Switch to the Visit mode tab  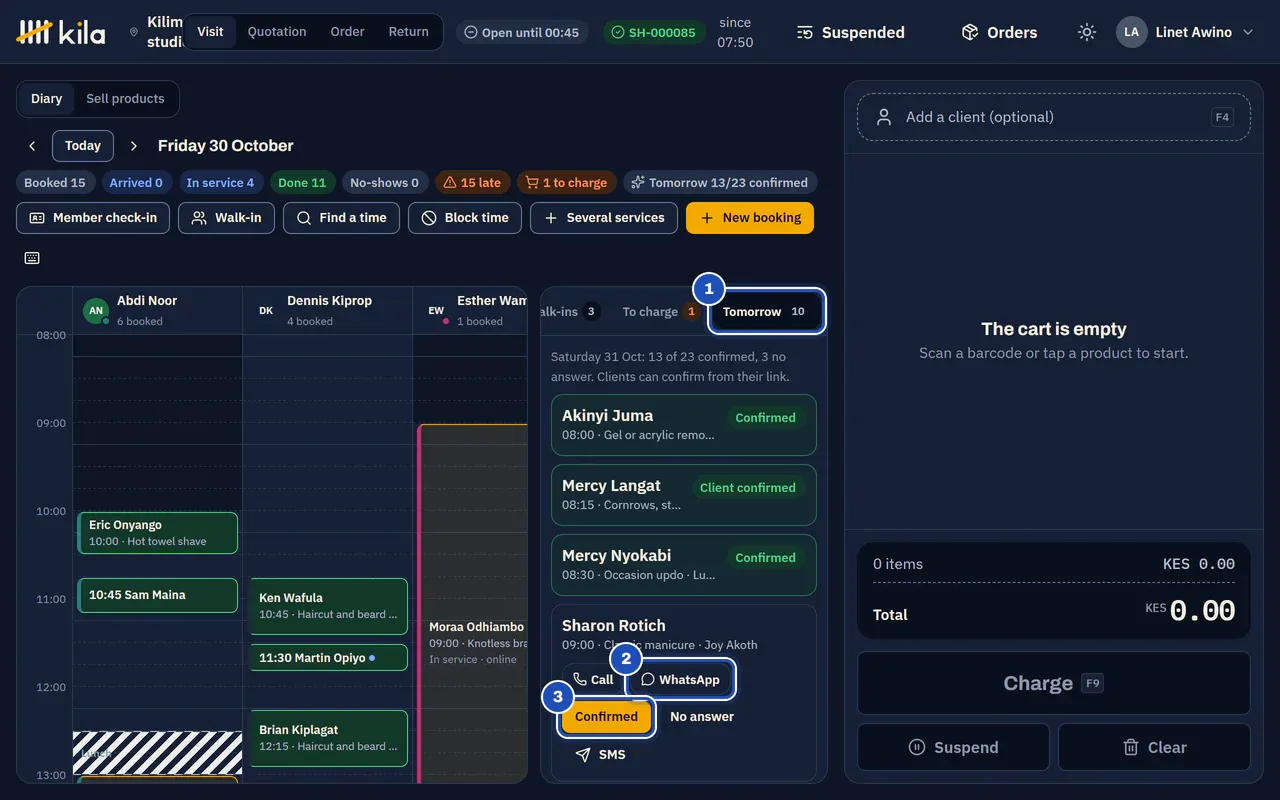(x=210, y=32)
